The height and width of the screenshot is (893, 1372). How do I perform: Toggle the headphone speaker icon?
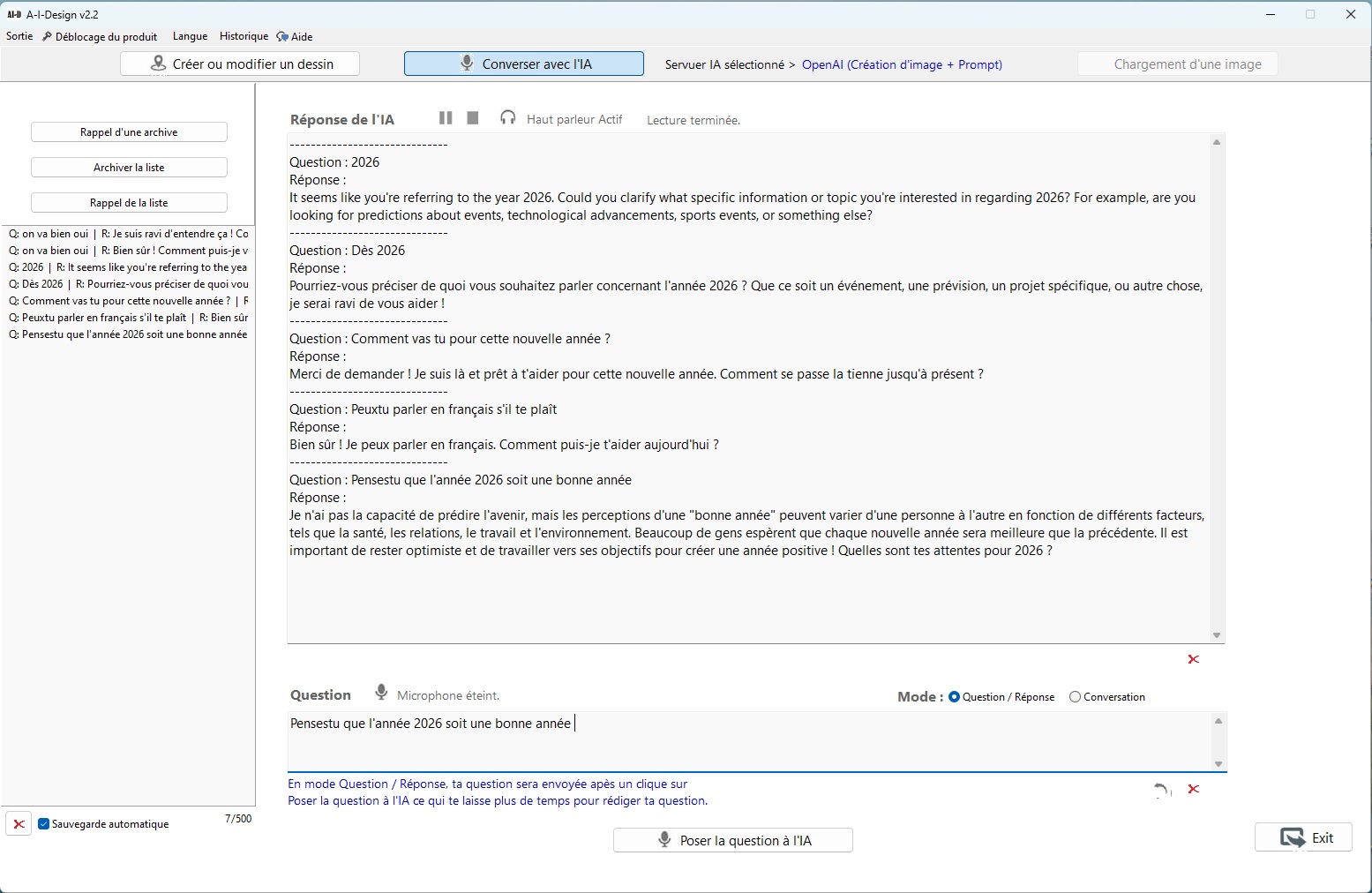[x=507, y=118]
